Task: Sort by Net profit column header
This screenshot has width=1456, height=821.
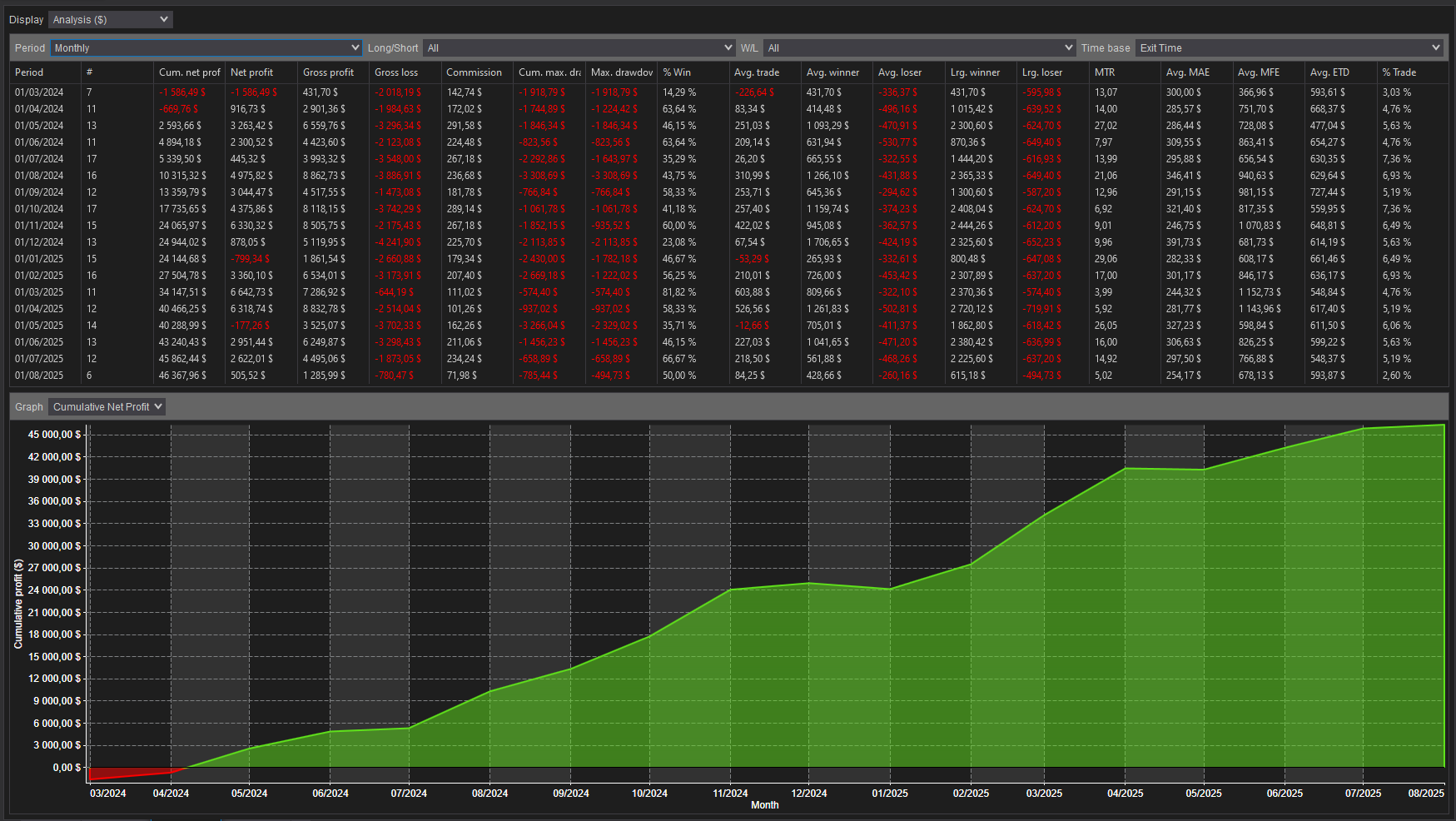Action: tap(261, 72)
